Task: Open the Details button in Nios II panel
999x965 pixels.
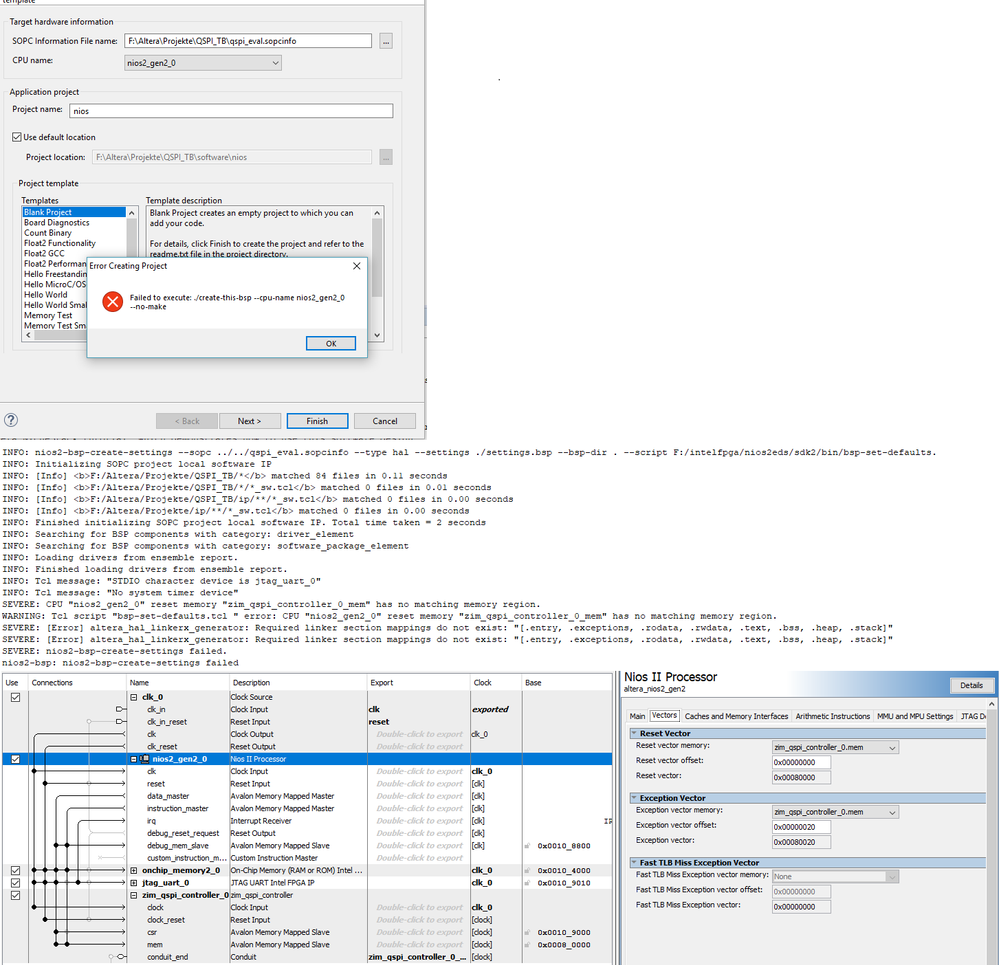Action: point(971,685)
